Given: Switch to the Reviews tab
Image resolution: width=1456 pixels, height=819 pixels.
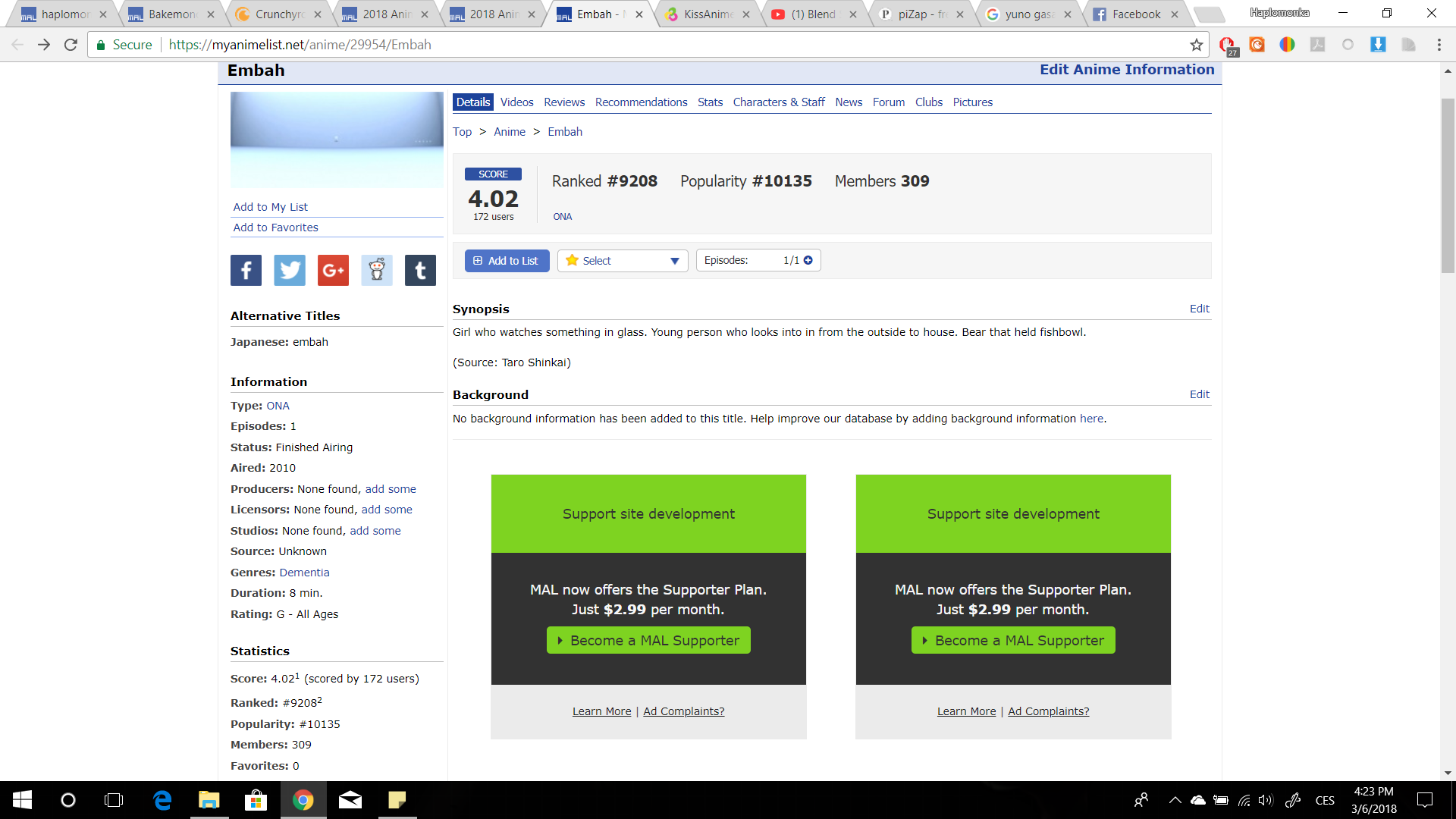Looking at the screenshot, I should point(564,102).
